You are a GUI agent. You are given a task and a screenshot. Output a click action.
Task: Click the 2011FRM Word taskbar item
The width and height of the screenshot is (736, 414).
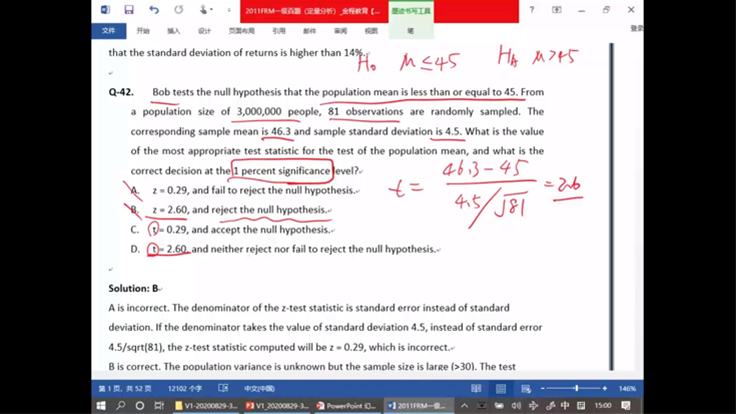tap(419, 406)
